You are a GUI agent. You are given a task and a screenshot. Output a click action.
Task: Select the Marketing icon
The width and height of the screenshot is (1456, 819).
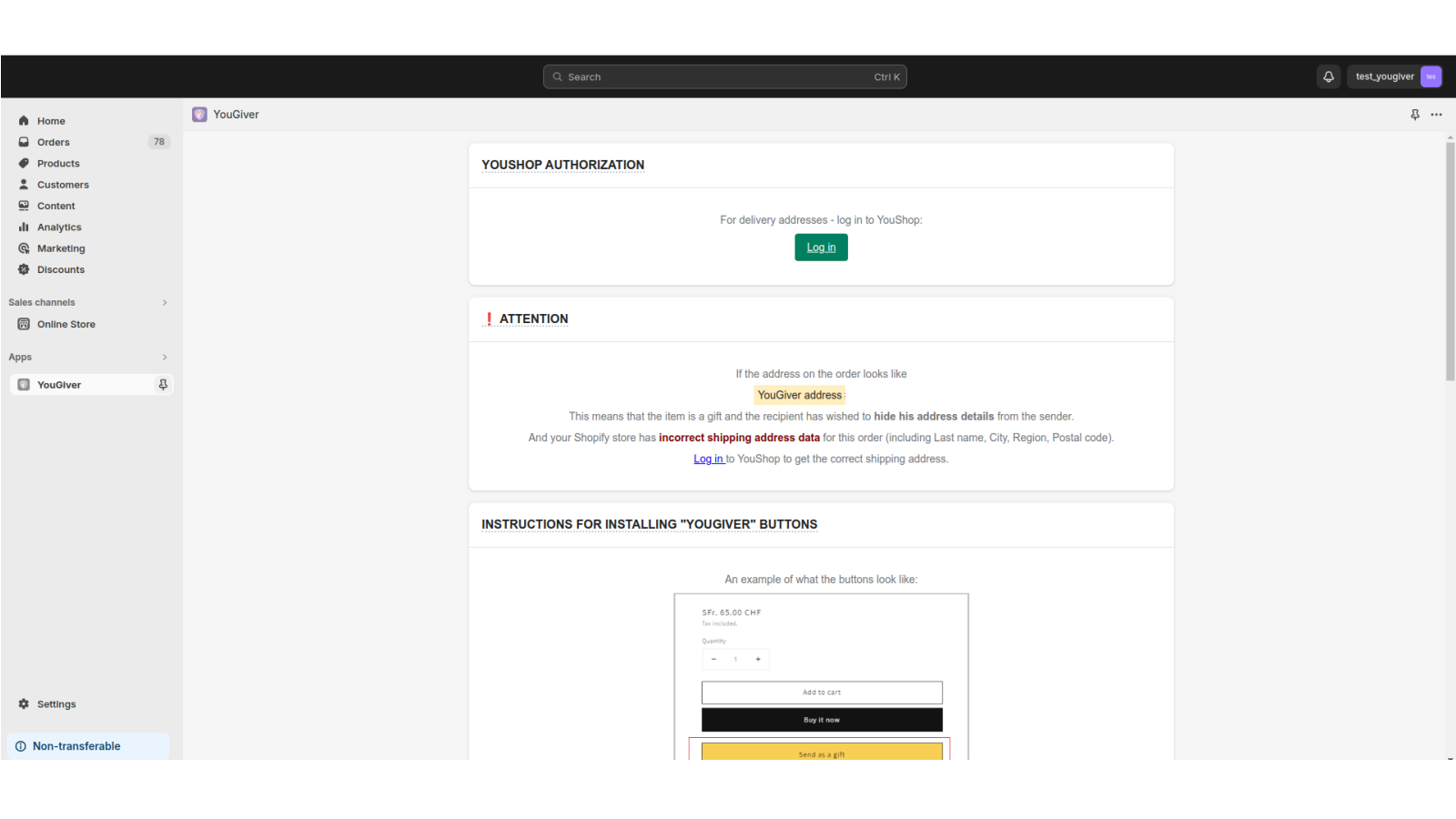pyautogui.click(x=61, y=248)
